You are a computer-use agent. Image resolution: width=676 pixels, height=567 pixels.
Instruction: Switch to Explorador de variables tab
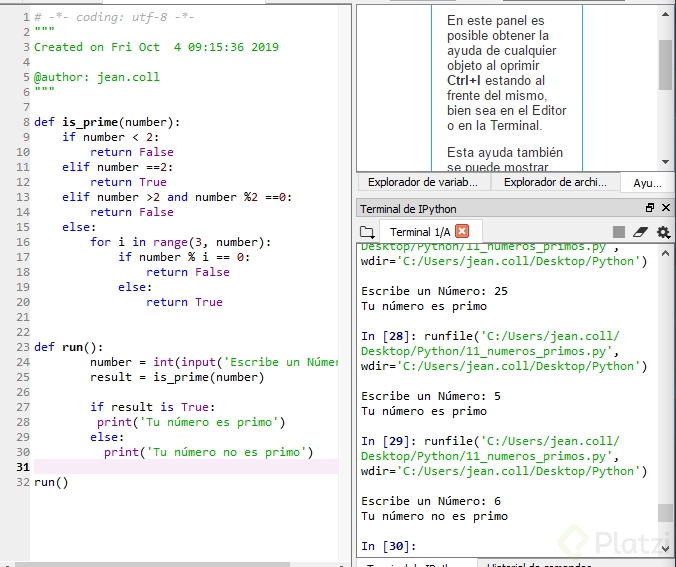[423, 182]
